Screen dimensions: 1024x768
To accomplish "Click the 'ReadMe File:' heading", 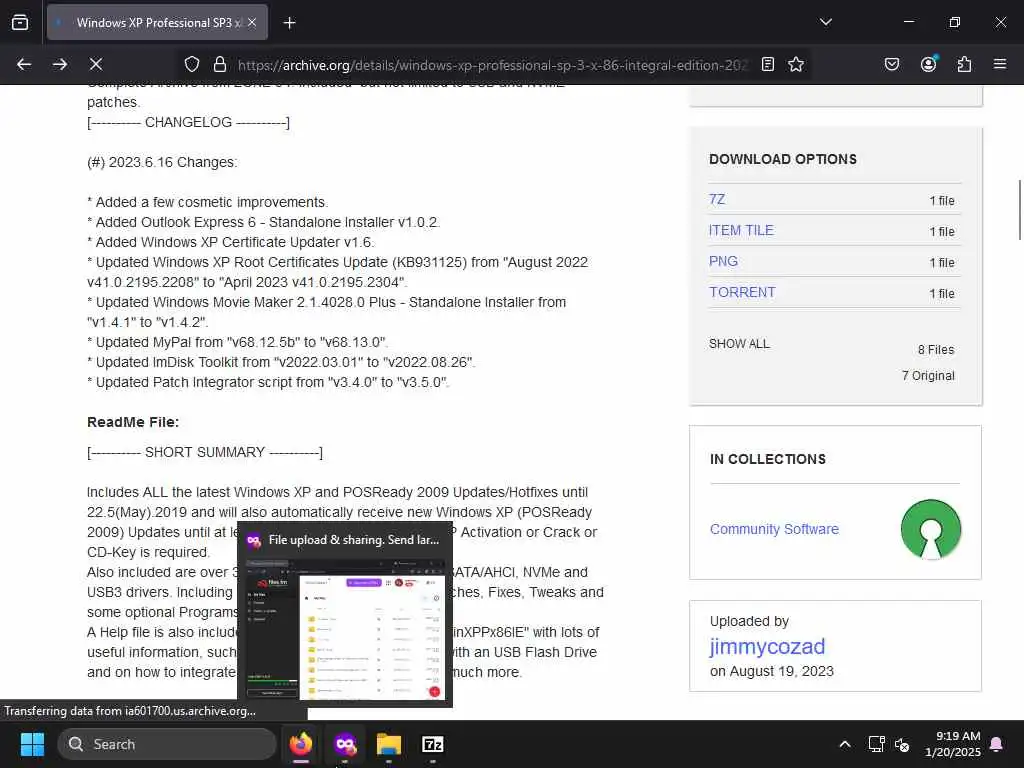I will coord(133,422).
